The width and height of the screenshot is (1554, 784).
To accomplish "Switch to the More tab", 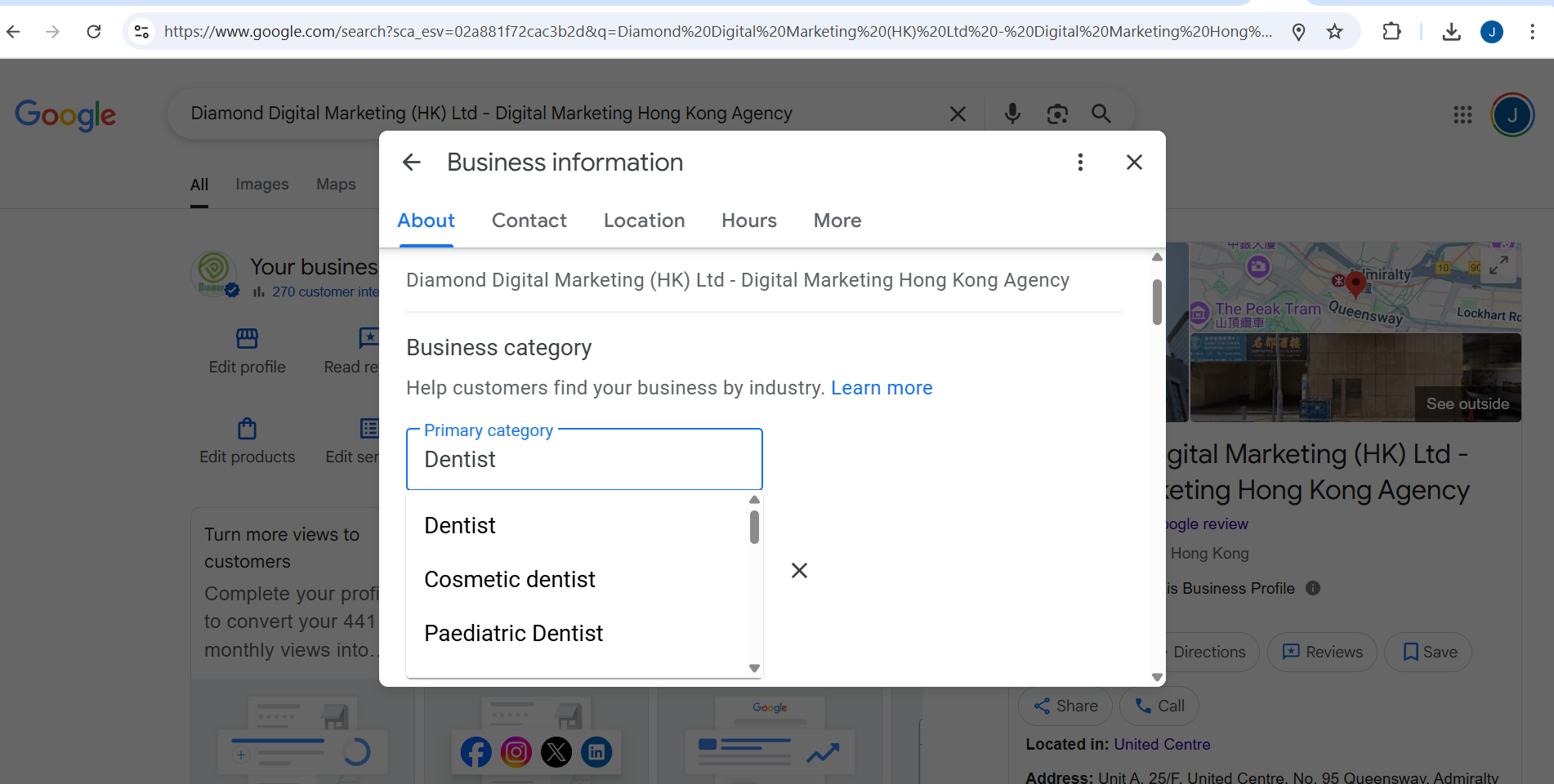I will (837, 220).
